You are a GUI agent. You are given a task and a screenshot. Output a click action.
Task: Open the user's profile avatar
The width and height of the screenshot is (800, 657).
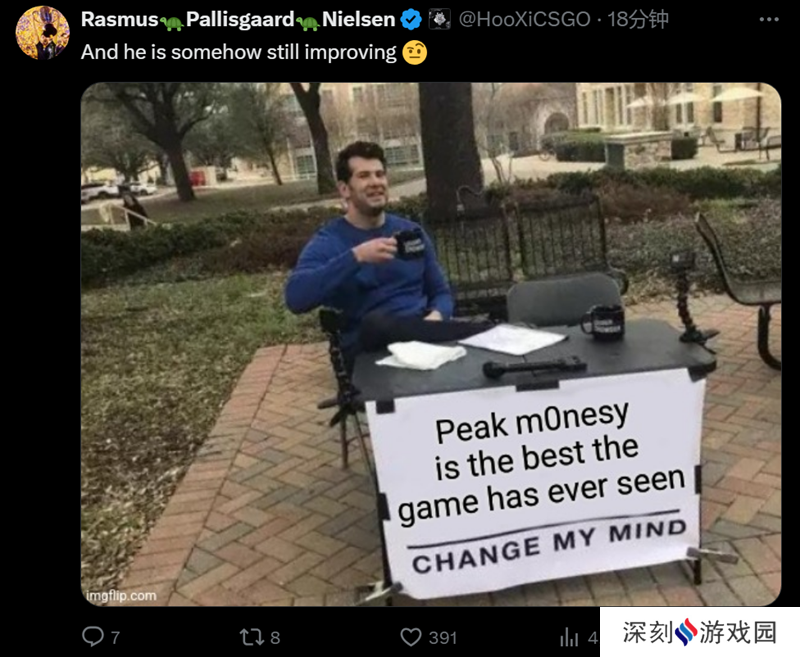pyautogui.click(x=43, y=33)
